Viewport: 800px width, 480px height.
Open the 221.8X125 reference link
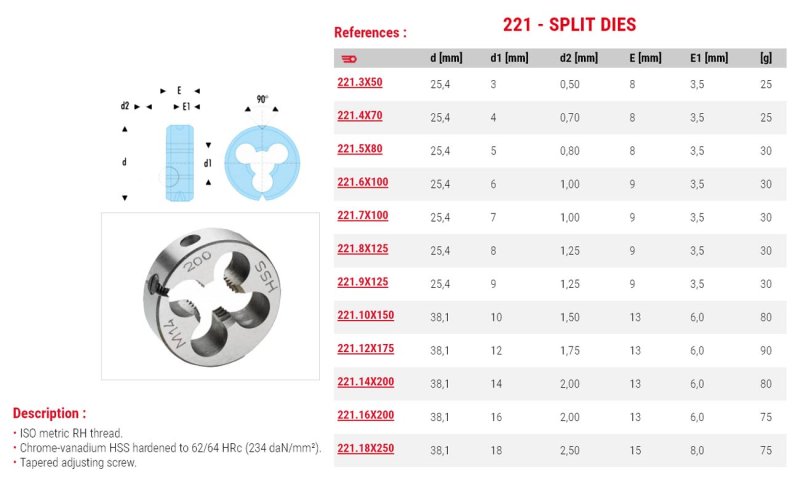click(x=363, y=248)
